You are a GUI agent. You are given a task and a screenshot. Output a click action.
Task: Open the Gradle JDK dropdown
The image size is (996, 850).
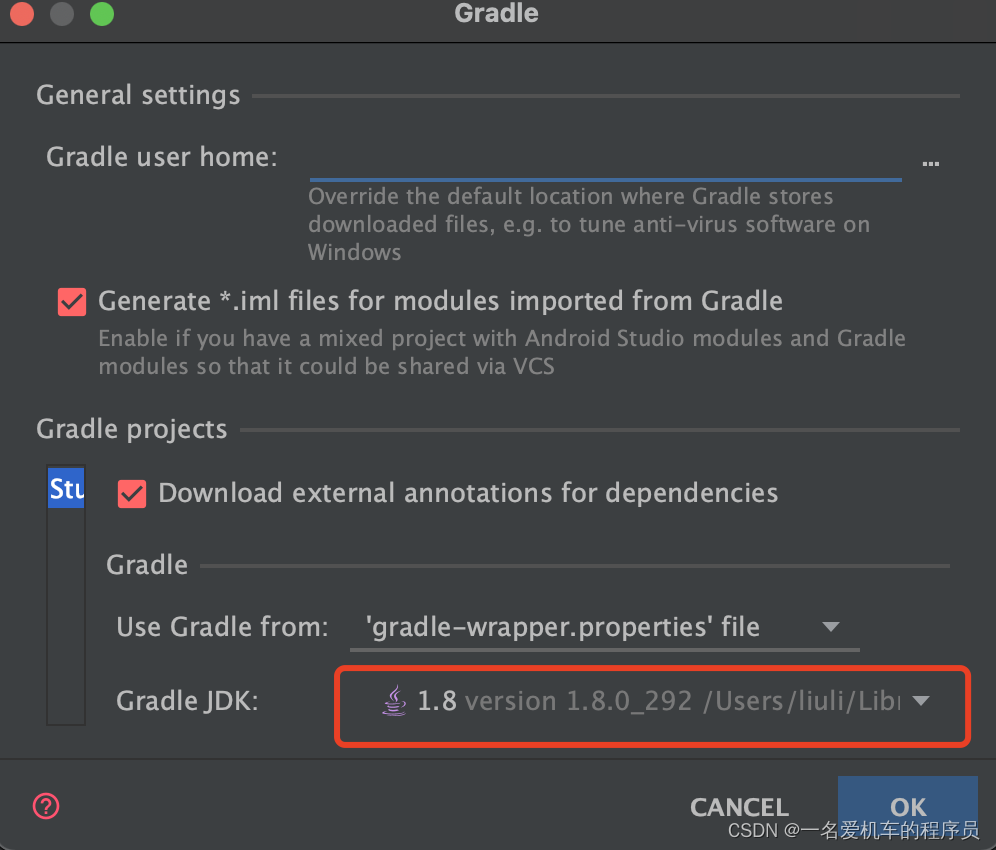(x=650, y=700)
